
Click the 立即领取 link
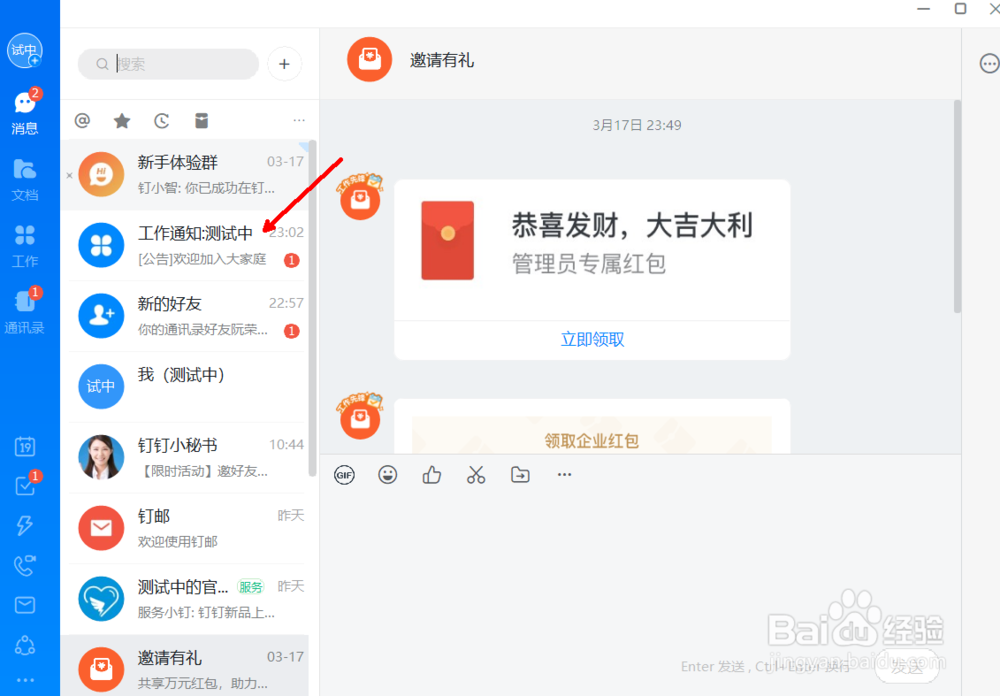pyautogui.click(x=592, y=339)
